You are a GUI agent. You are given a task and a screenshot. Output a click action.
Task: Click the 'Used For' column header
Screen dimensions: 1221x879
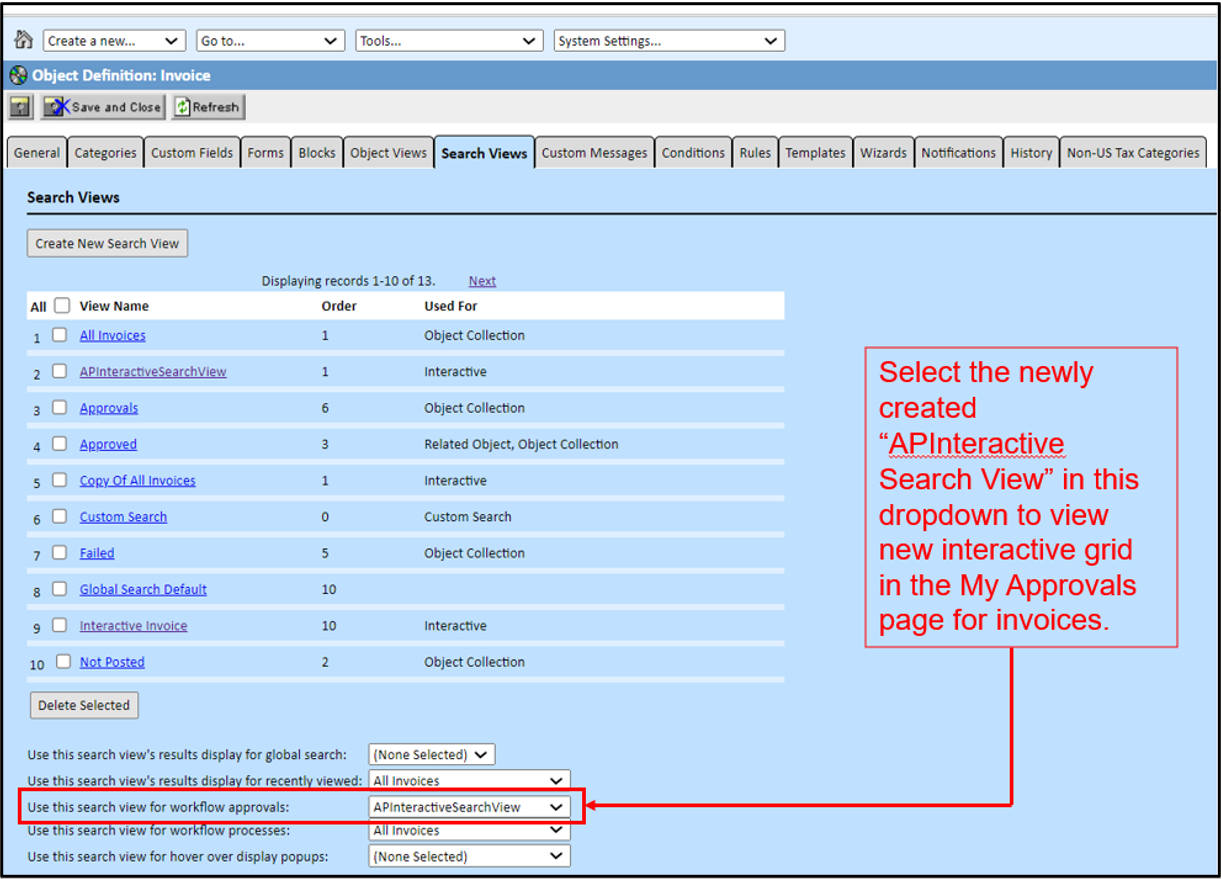[451, 306]
